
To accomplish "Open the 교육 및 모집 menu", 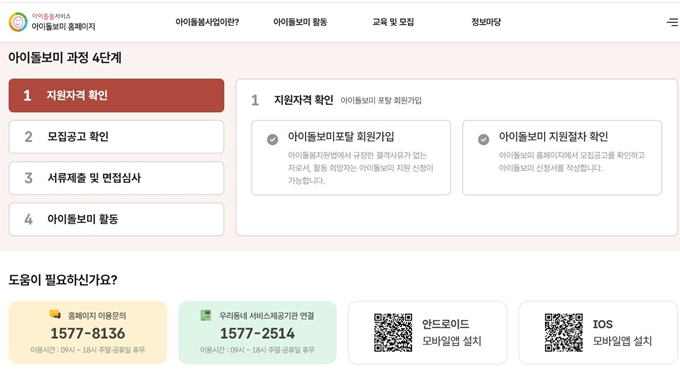I will pyautogui.click(x=393, y=22).
